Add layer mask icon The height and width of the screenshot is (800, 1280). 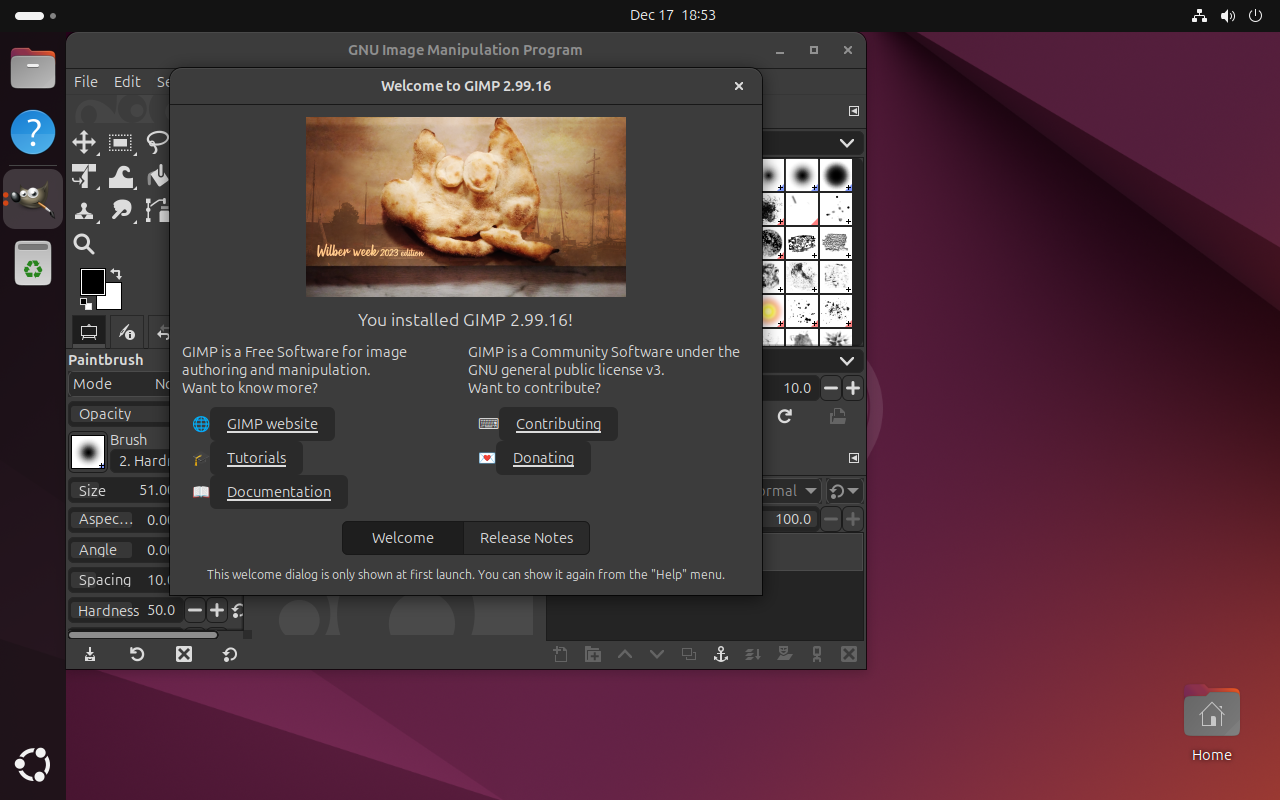[x=785, y=654]
